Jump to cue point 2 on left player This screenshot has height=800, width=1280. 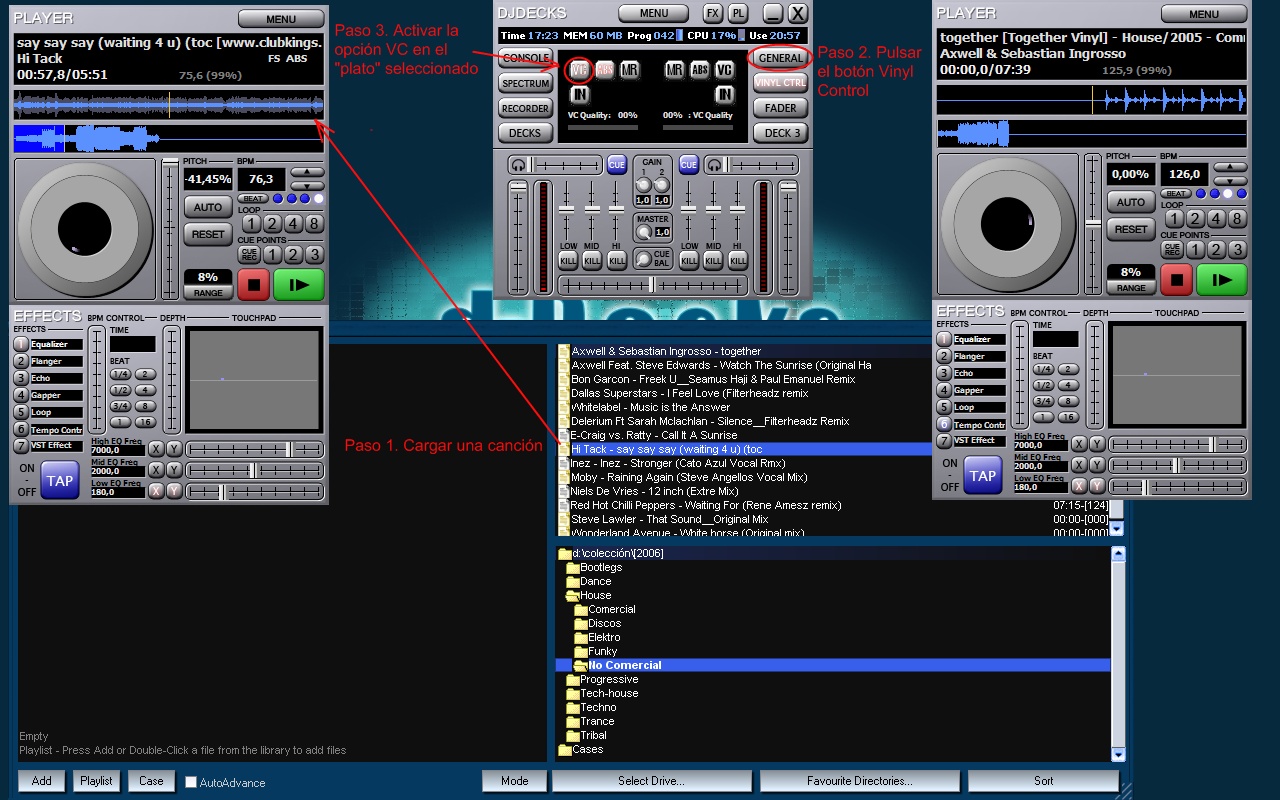(x=292, y=254)
